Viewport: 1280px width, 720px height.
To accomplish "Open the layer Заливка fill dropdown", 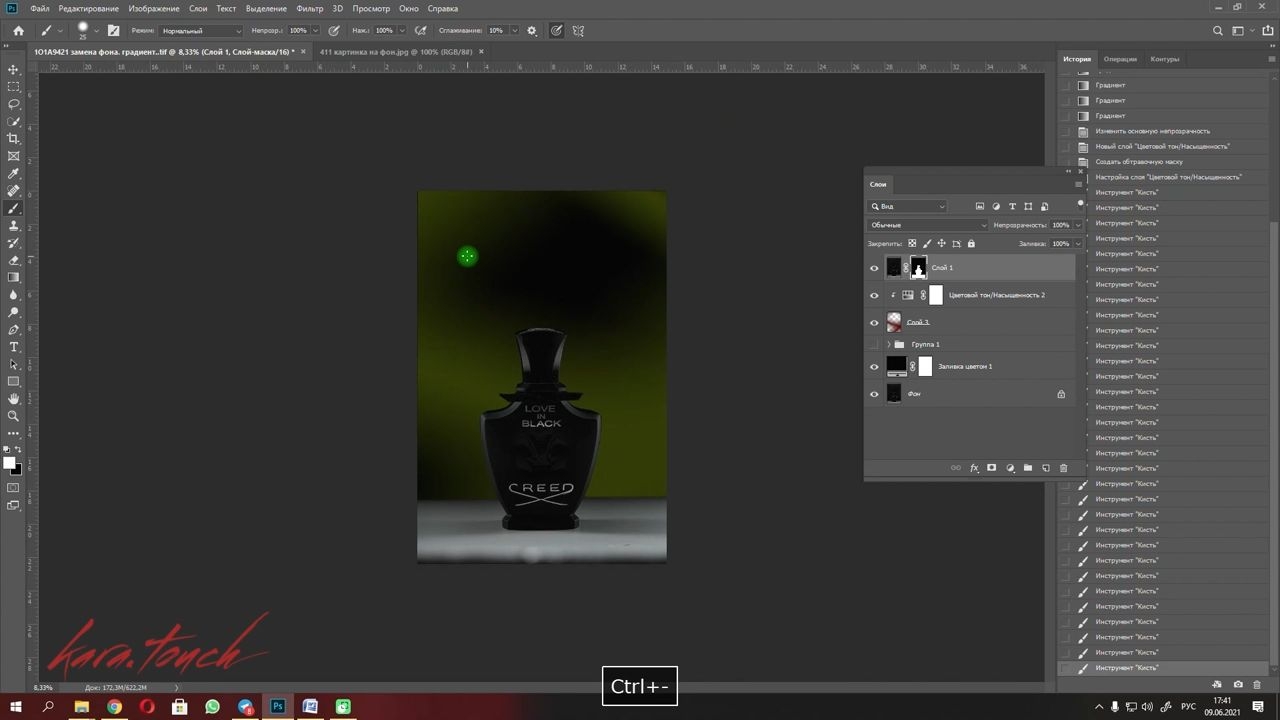I will tap(1077, 243).
